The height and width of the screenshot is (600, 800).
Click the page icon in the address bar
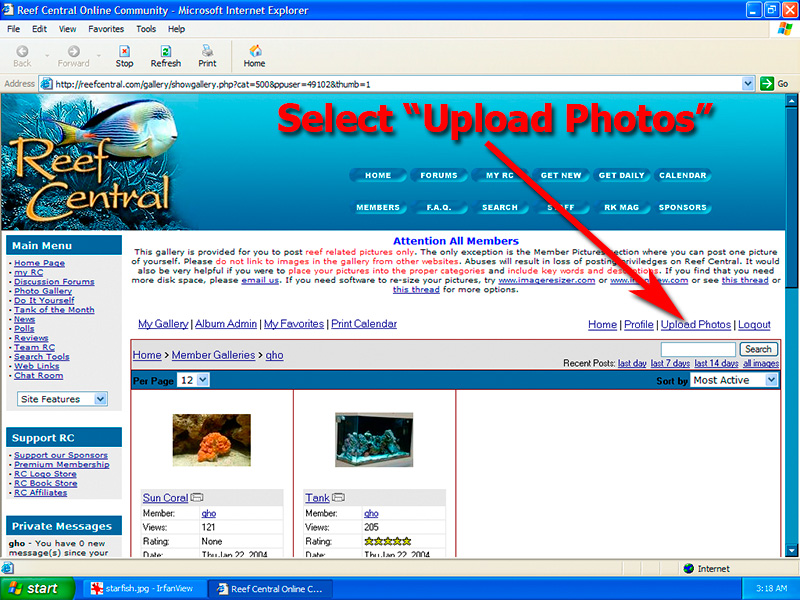click(46, 84)
